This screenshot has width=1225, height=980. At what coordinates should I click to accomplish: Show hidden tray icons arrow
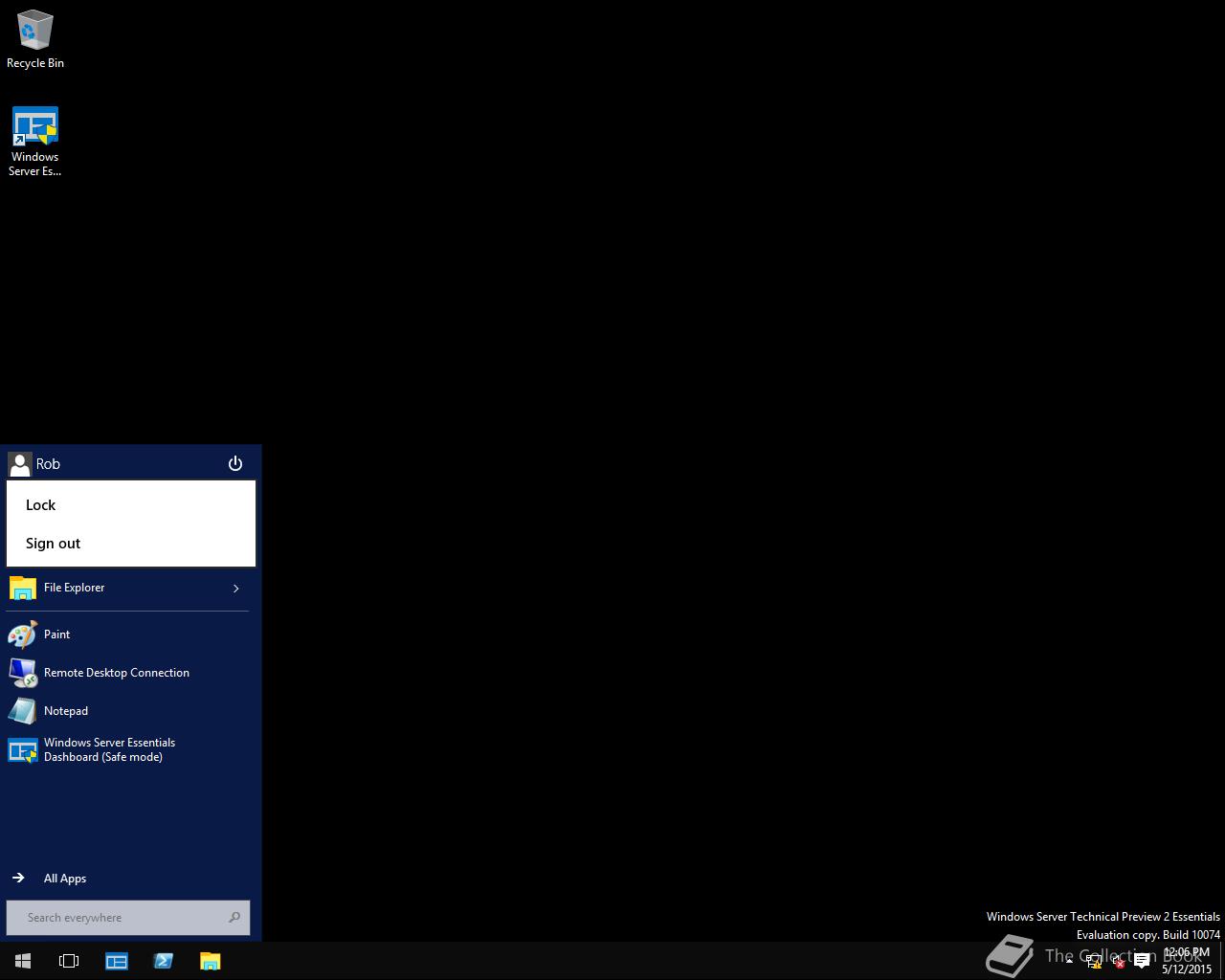click(1069, 961)
